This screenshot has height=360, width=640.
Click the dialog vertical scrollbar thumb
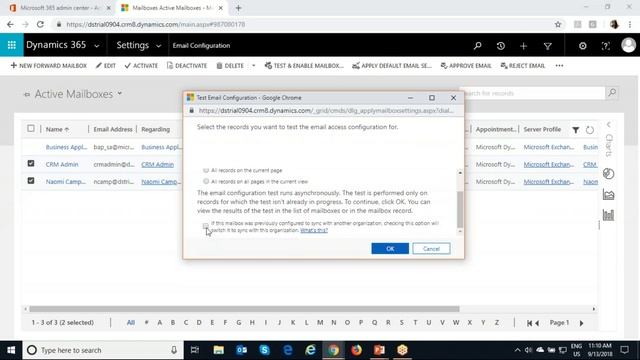pos(460,209)
